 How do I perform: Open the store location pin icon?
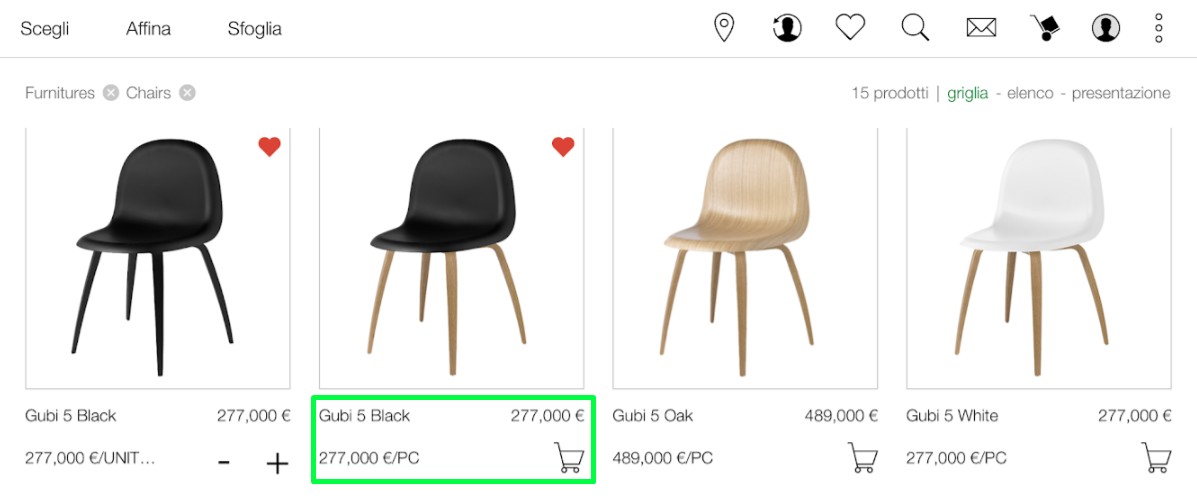tap(724, 28)
